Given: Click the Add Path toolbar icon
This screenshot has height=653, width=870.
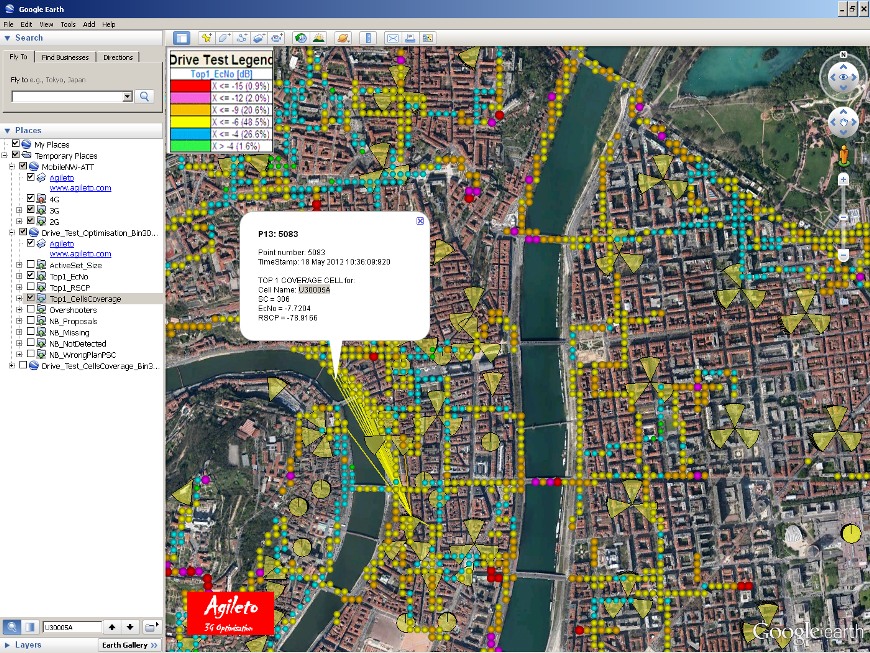Looking at the screenshot, I should click(x=241, y=38).
